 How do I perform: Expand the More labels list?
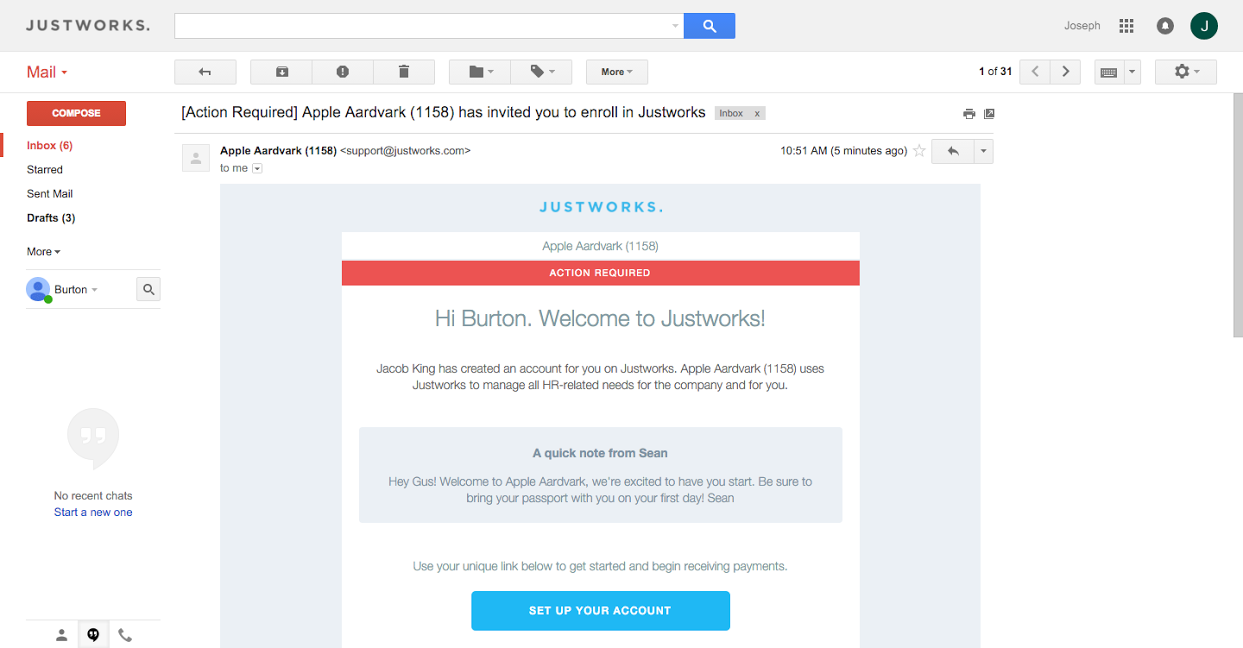[44, 252]
